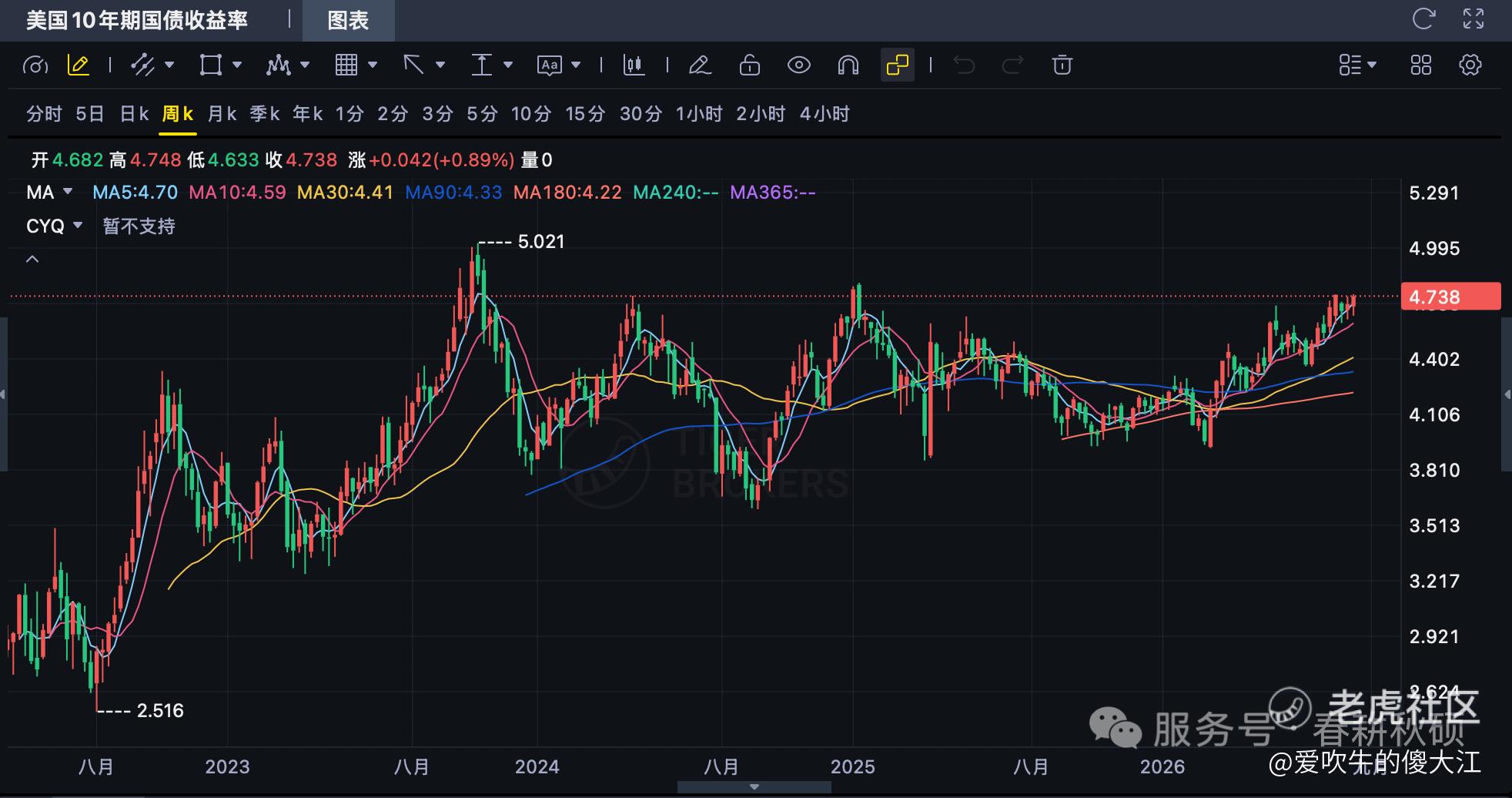The height and width of the screenshot is (798, 1512).
Task: Select the 1小时 interval
Action: (x=699, y=114)
